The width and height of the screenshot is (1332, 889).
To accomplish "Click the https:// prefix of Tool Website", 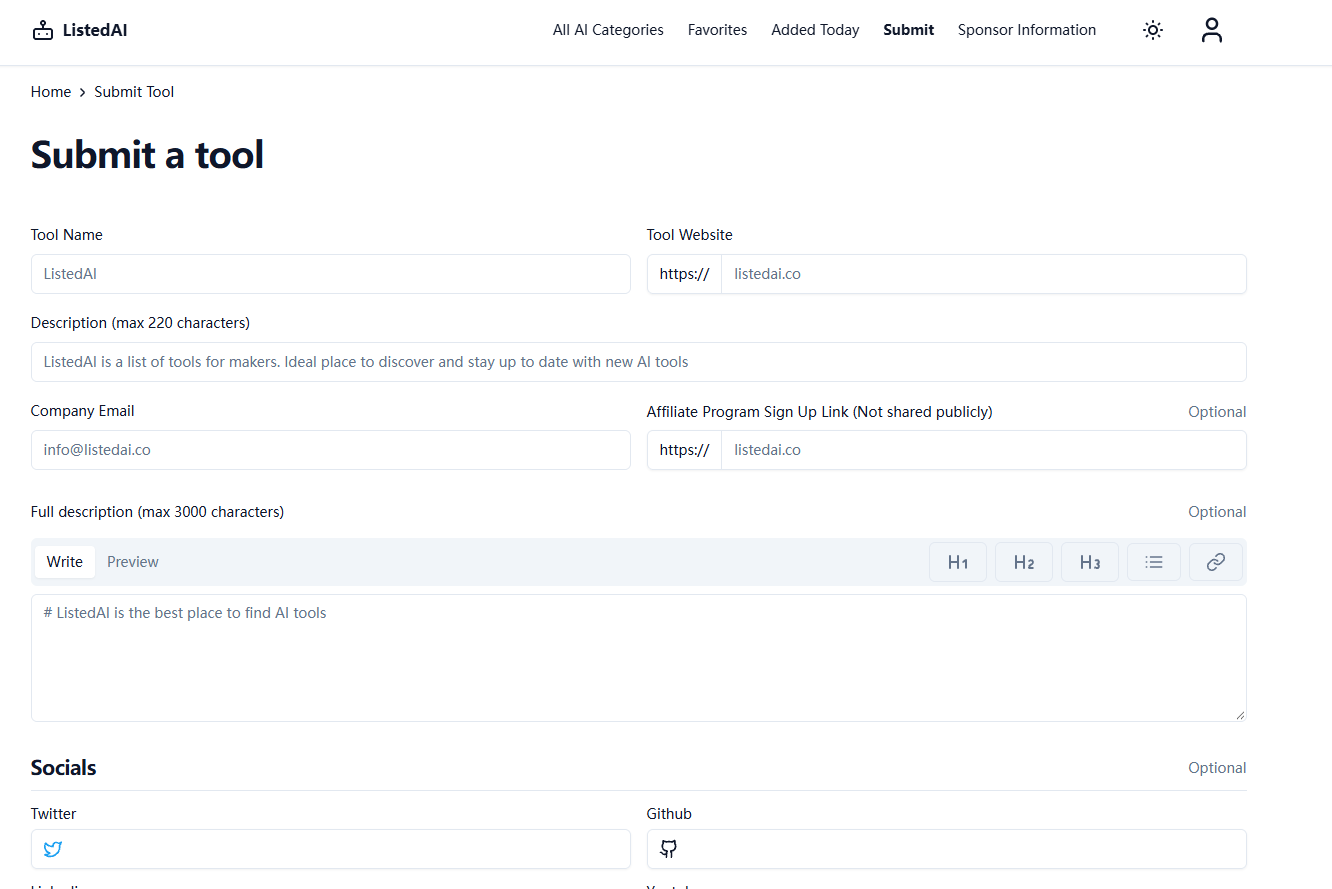I will point(685,274).
